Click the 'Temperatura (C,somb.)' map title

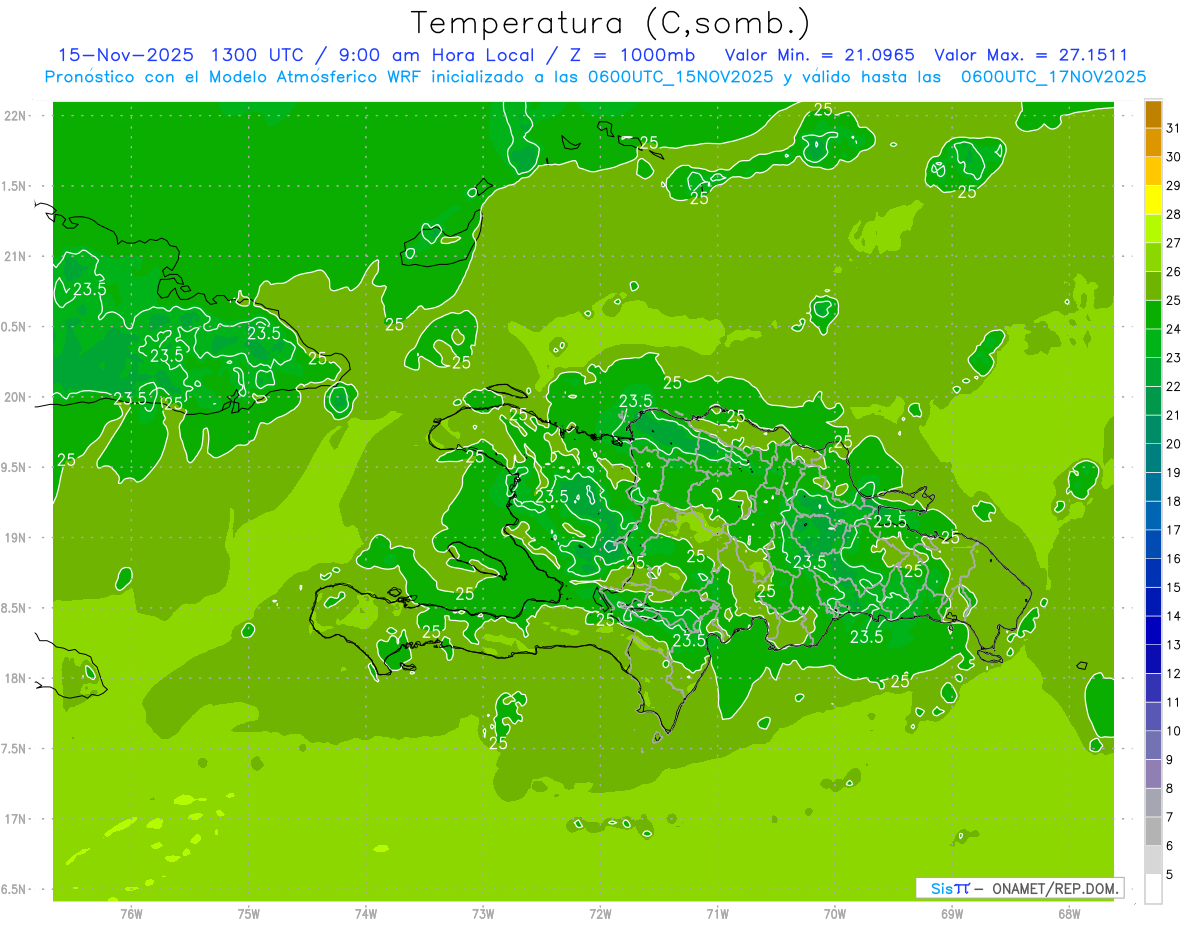point(611,24)
